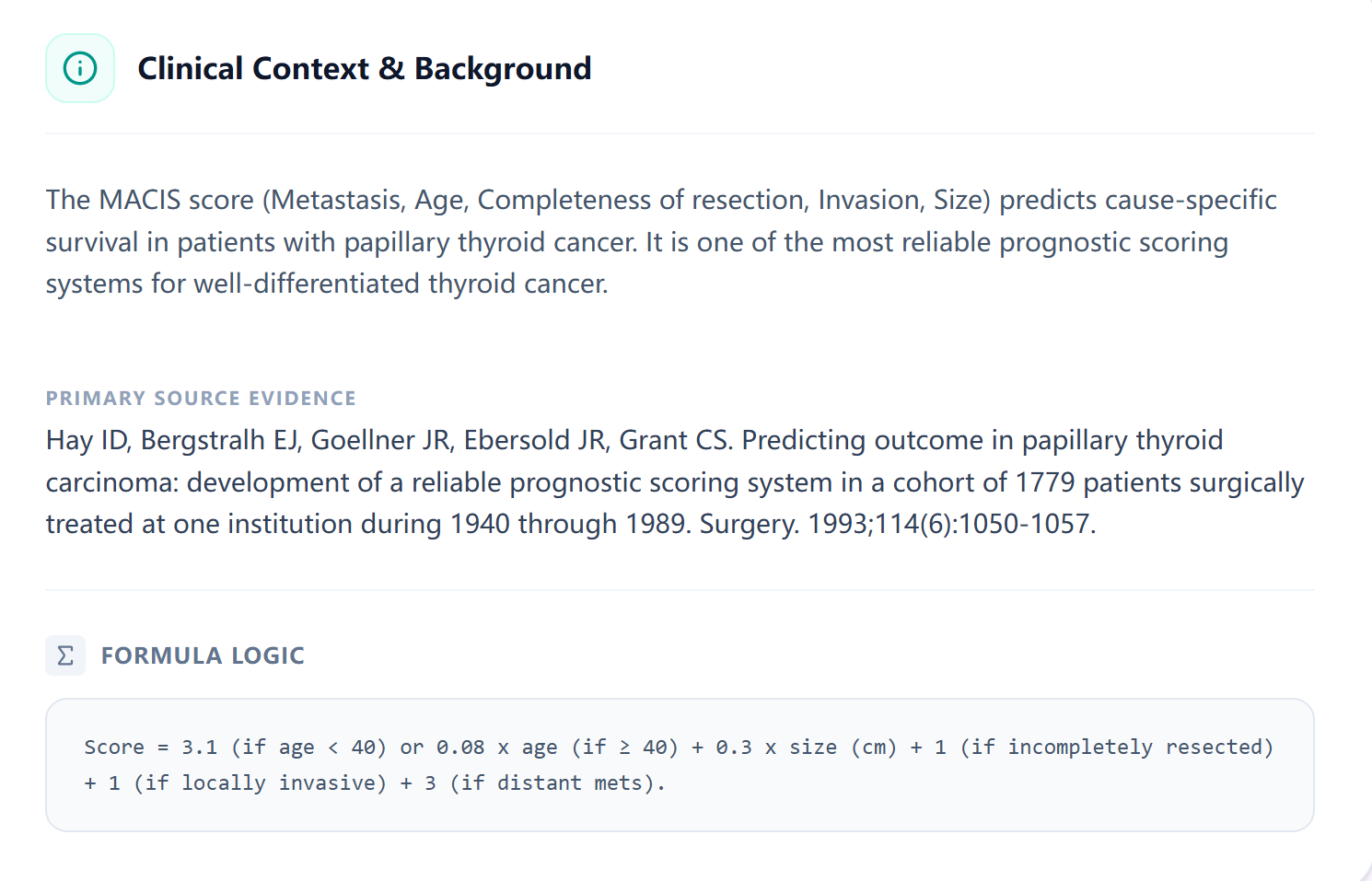Click the 1993;114(6):1050-1057 reference pages

pyautogui.click(x=951, y=524)
